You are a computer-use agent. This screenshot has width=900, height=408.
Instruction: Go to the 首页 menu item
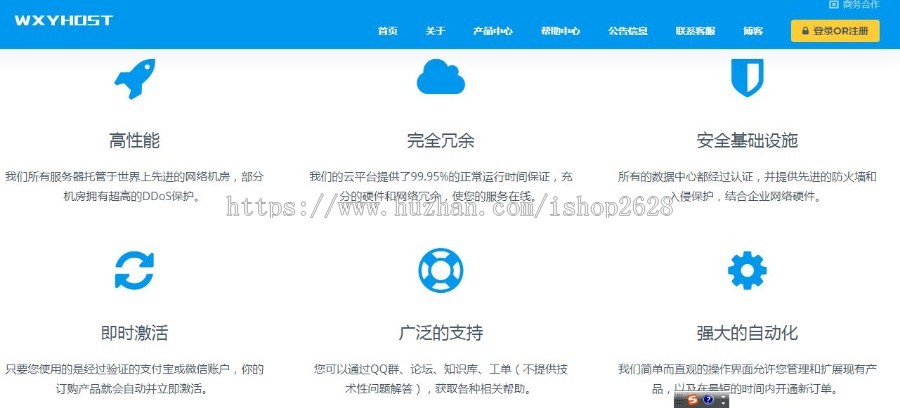[387, 31]
